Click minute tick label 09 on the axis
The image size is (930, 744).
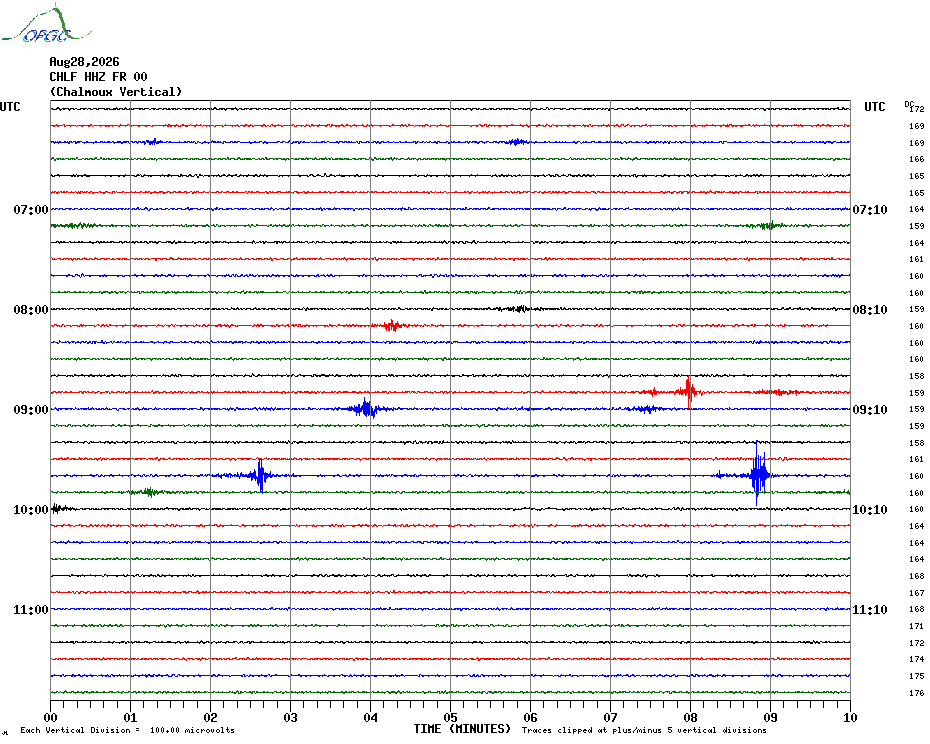tap(770, 718)
